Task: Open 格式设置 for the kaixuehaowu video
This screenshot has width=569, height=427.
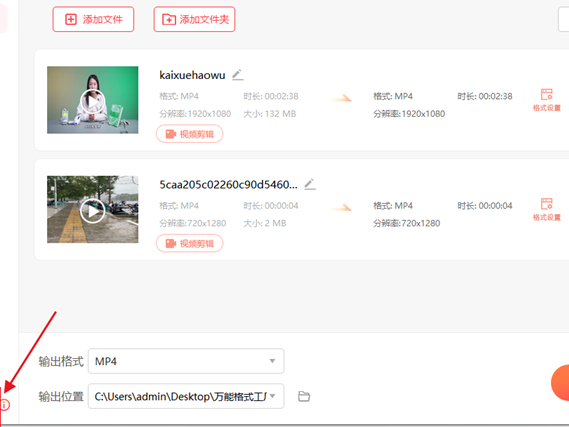Action: 547,100
